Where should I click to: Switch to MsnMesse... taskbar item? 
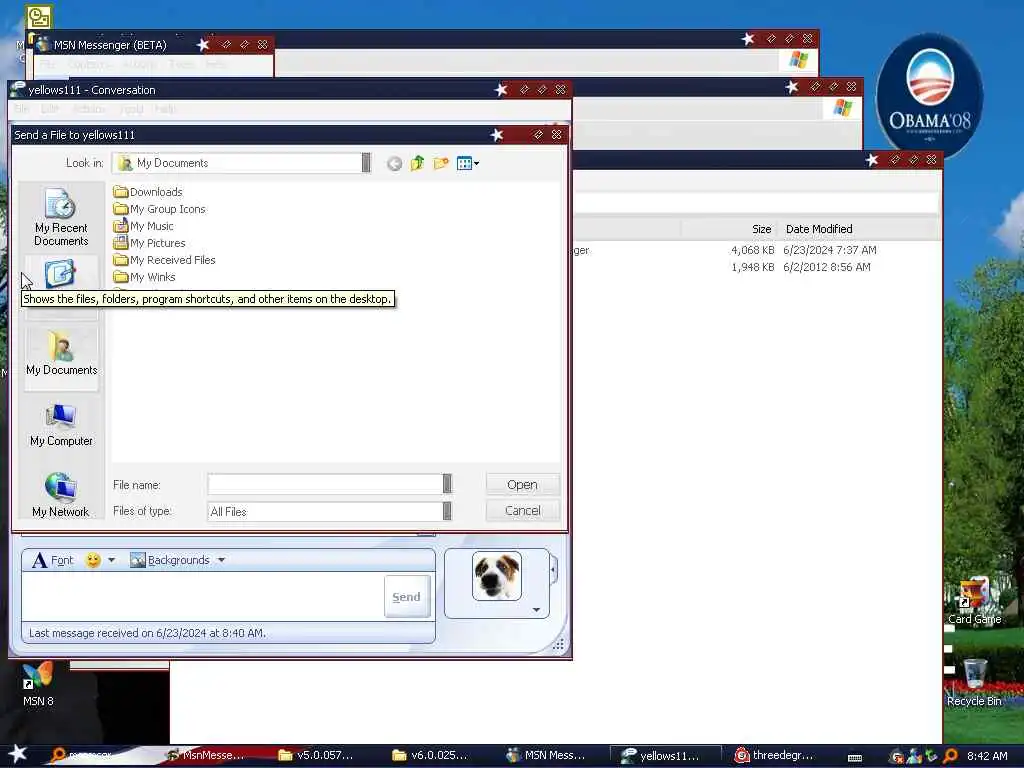[x=206, y=755]
